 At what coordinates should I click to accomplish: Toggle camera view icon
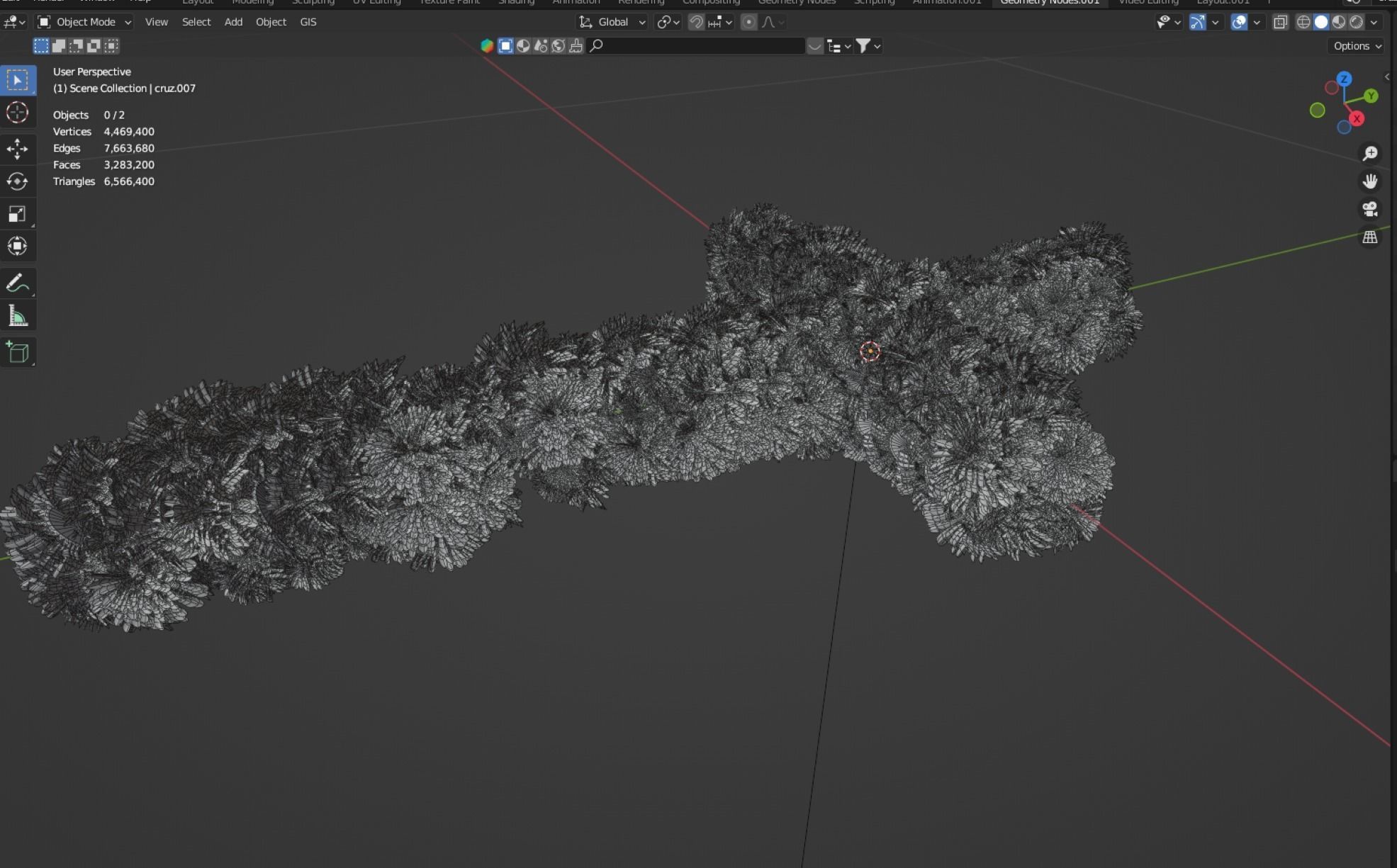click(1369, 209)
